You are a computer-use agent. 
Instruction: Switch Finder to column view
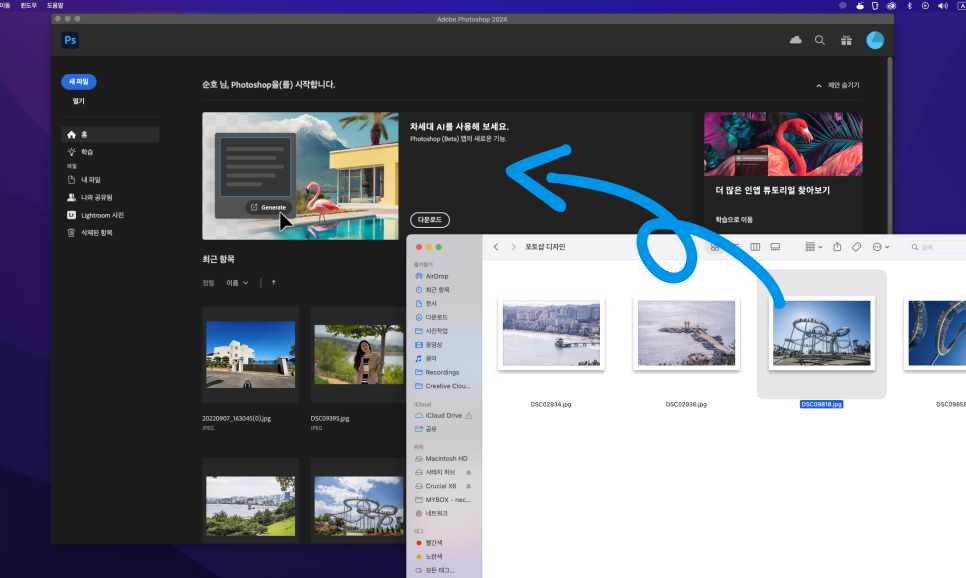coord(755,246)
